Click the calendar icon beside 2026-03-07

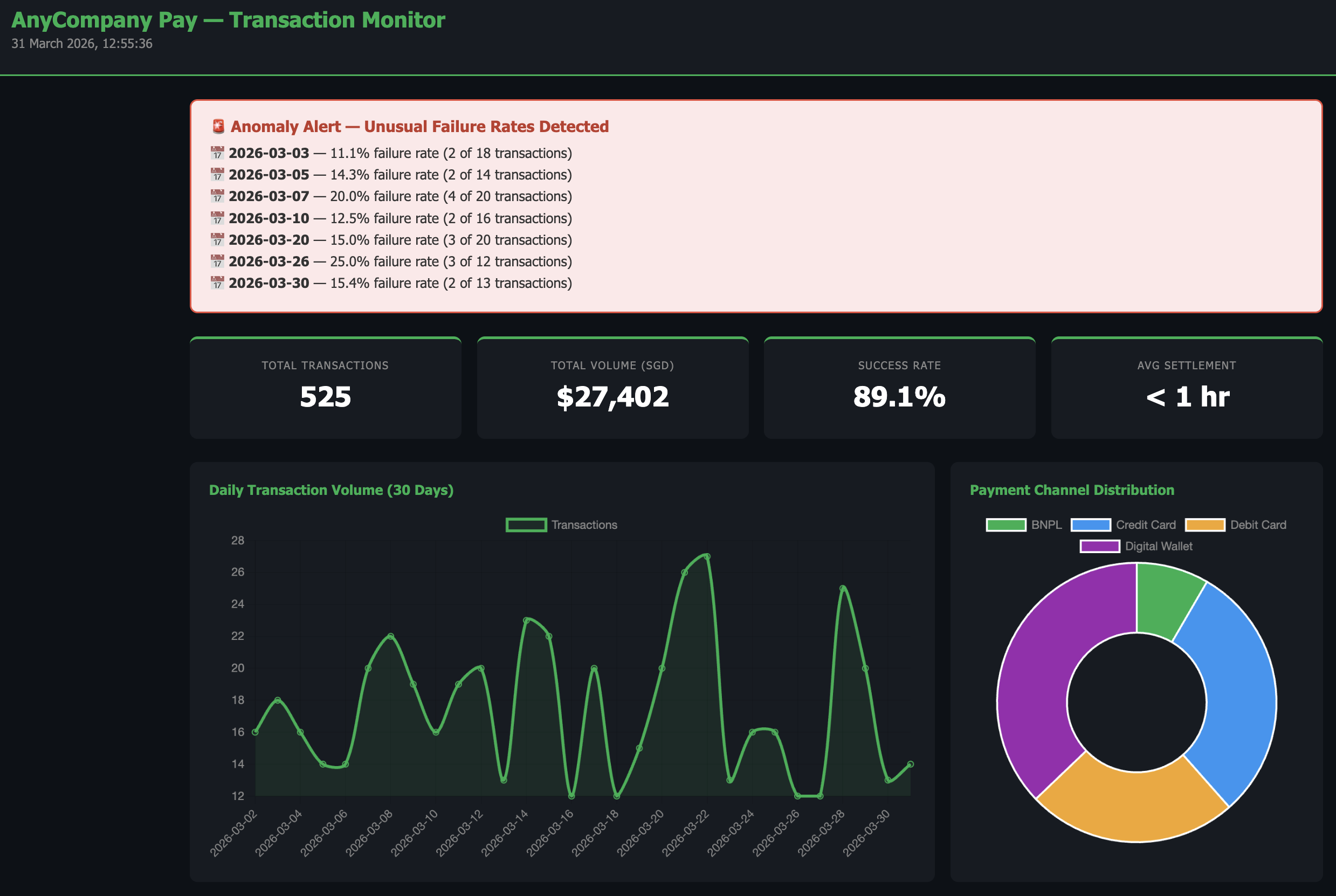(217, 196)
